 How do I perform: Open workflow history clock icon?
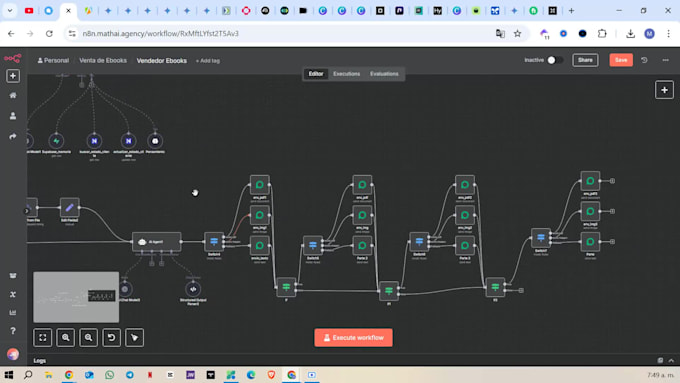pyautogui.click(x=644, y=60)
